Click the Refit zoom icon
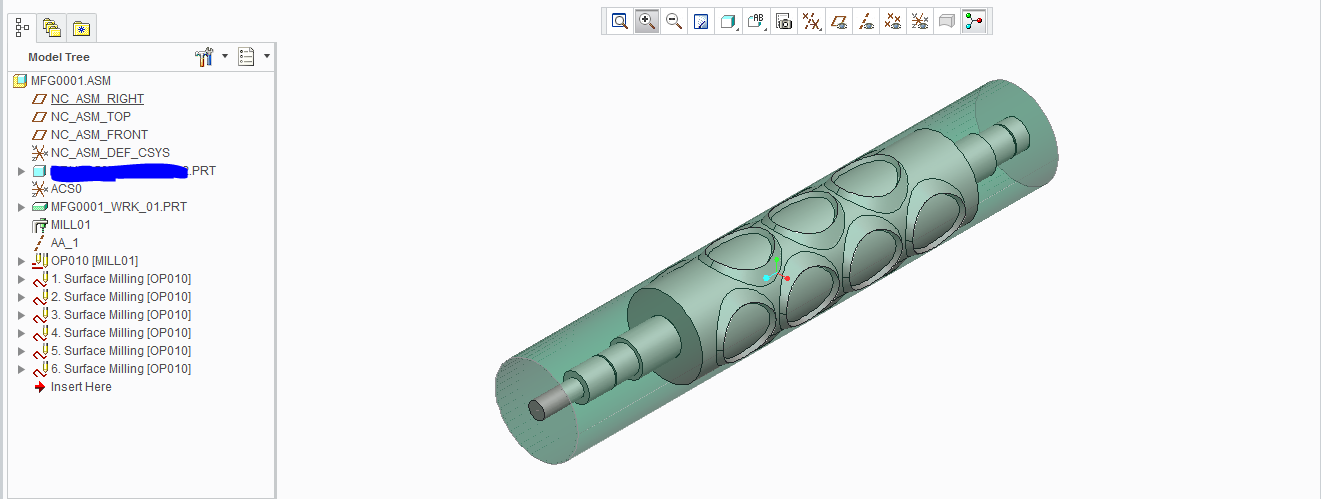 pyautogui.click(x=620, y=21)
